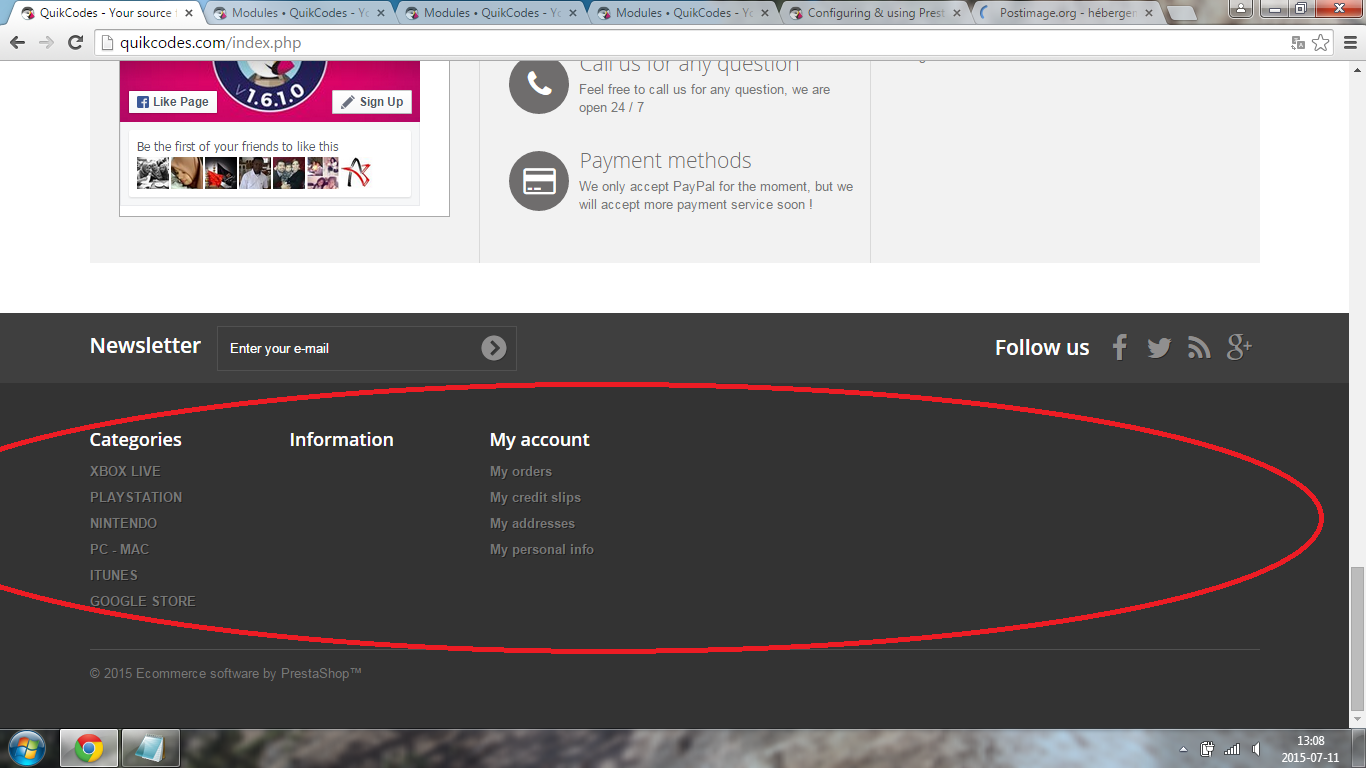Click the page's vertical scrollbar thumb
The height and width of the screenshot is (768, 1366).
tap(1357, 637)
